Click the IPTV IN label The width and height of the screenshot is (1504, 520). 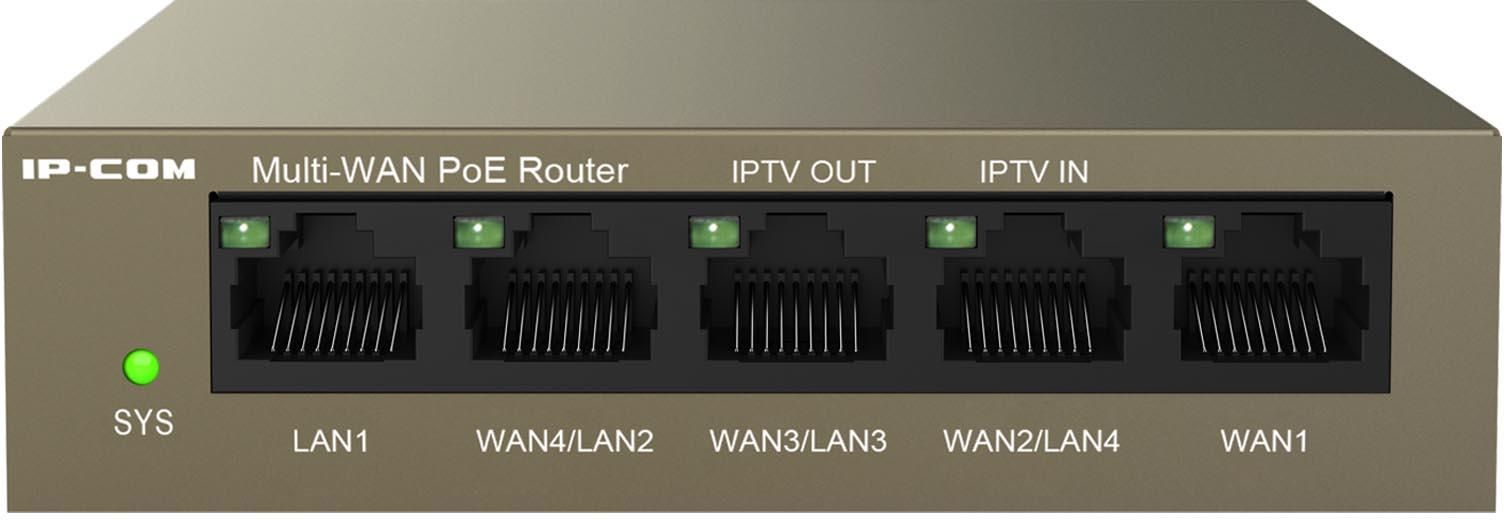[1034, 172]
